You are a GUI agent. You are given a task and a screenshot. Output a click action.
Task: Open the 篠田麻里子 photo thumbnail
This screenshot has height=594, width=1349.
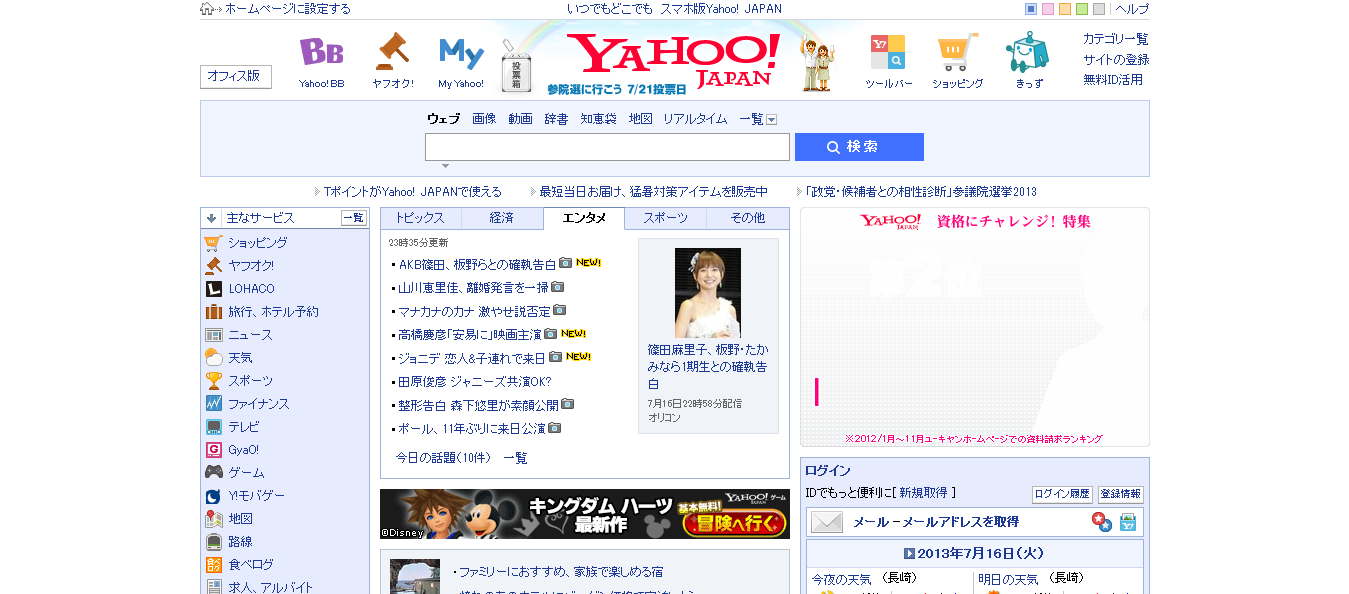click(708, 293)
